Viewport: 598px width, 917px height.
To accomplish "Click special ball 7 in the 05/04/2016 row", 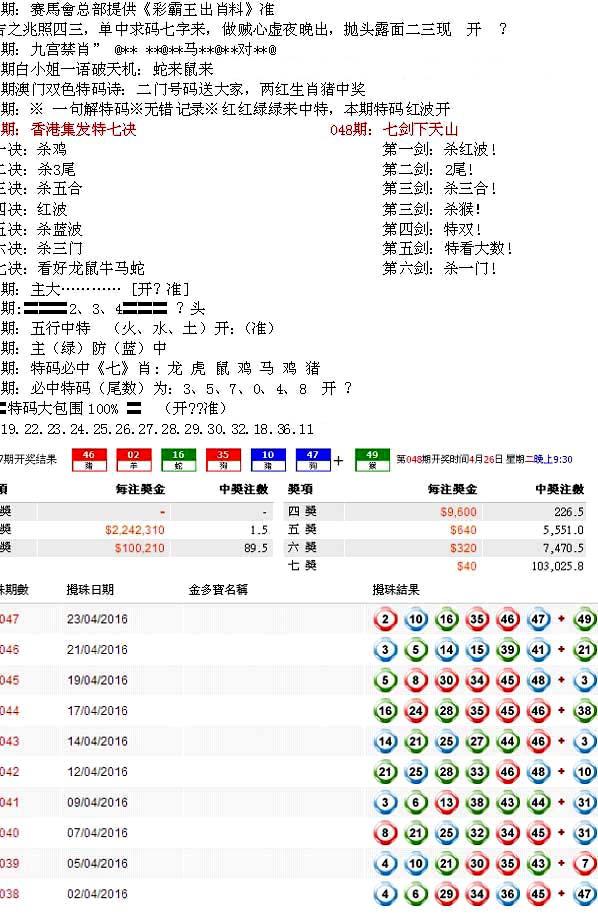I will (585, 863).
